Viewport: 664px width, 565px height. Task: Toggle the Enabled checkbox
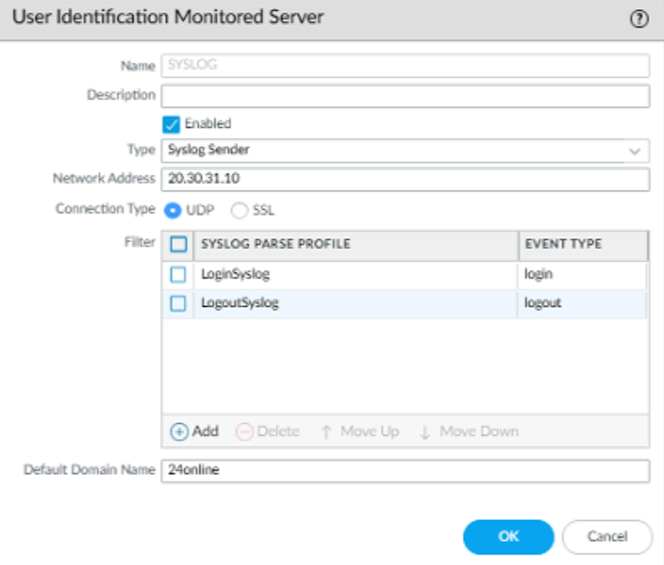171,125
